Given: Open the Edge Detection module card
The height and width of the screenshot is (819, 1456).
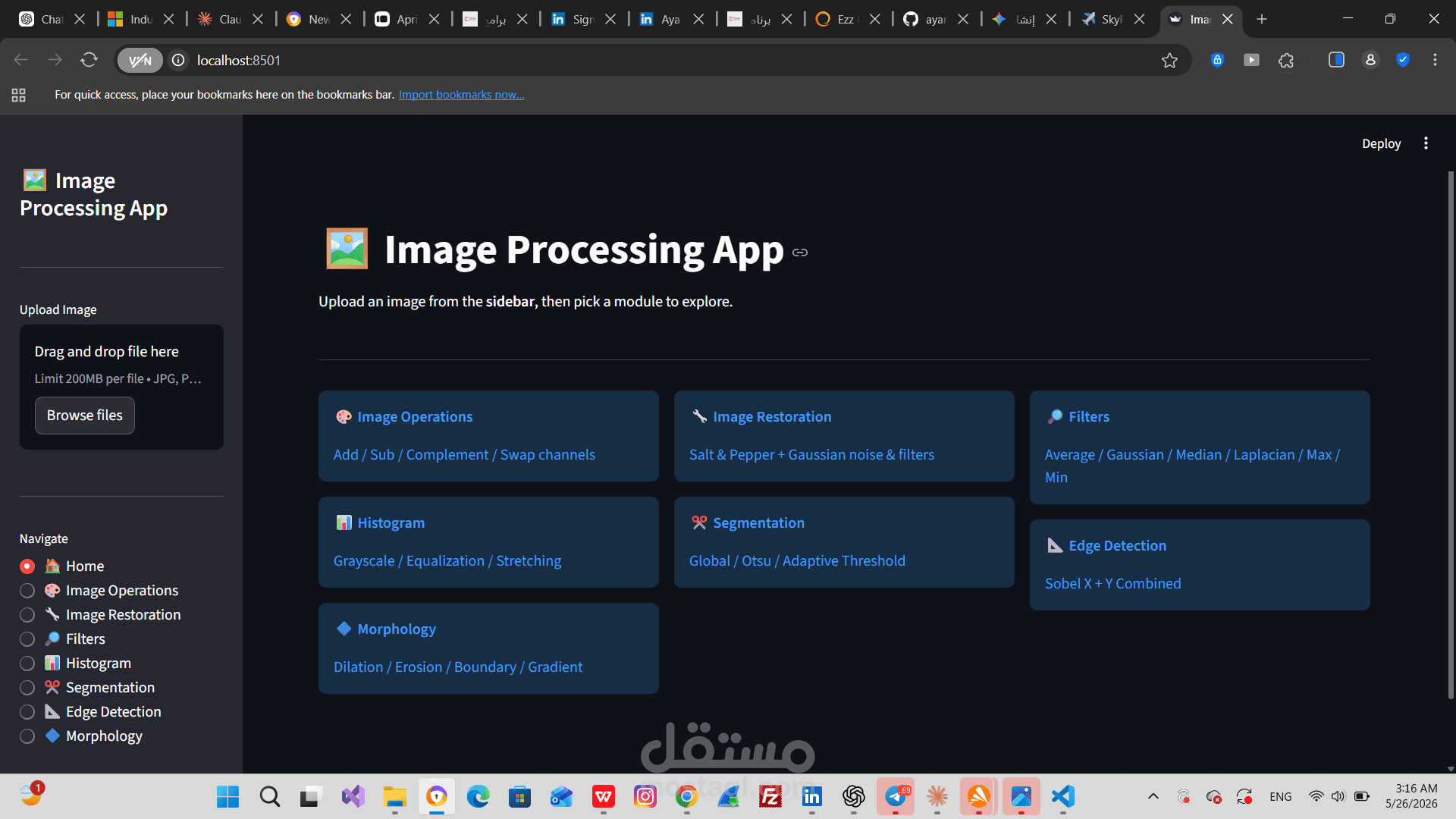Looking at the screenshot, I should (x=1200, y=565).
